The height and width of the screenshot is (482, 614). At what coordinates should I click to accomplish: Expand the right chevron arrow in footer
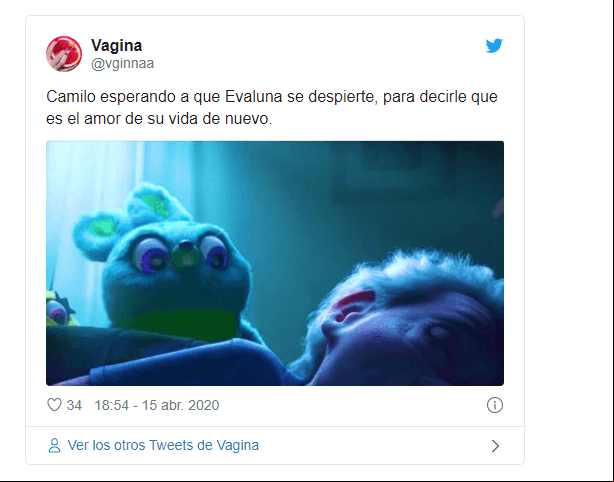coord(495,446)
